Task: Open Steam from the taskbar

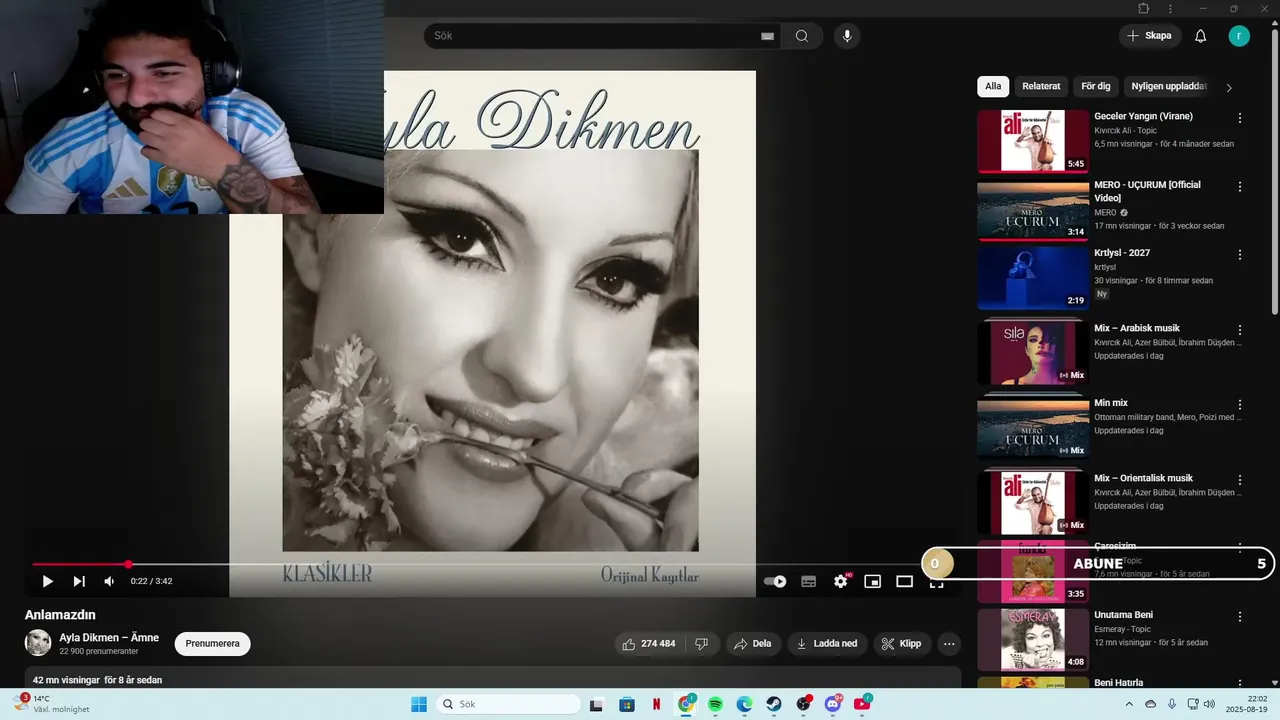Action: (774, 704)
